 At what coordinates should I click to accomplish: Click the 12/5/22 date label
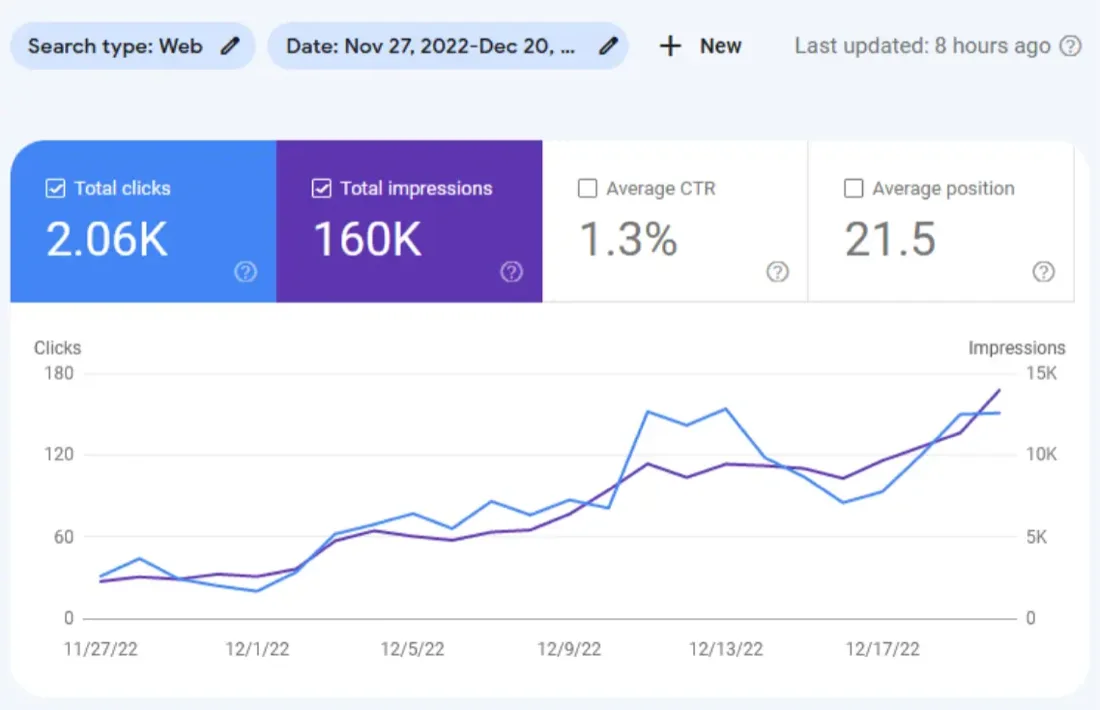[412, 649]
